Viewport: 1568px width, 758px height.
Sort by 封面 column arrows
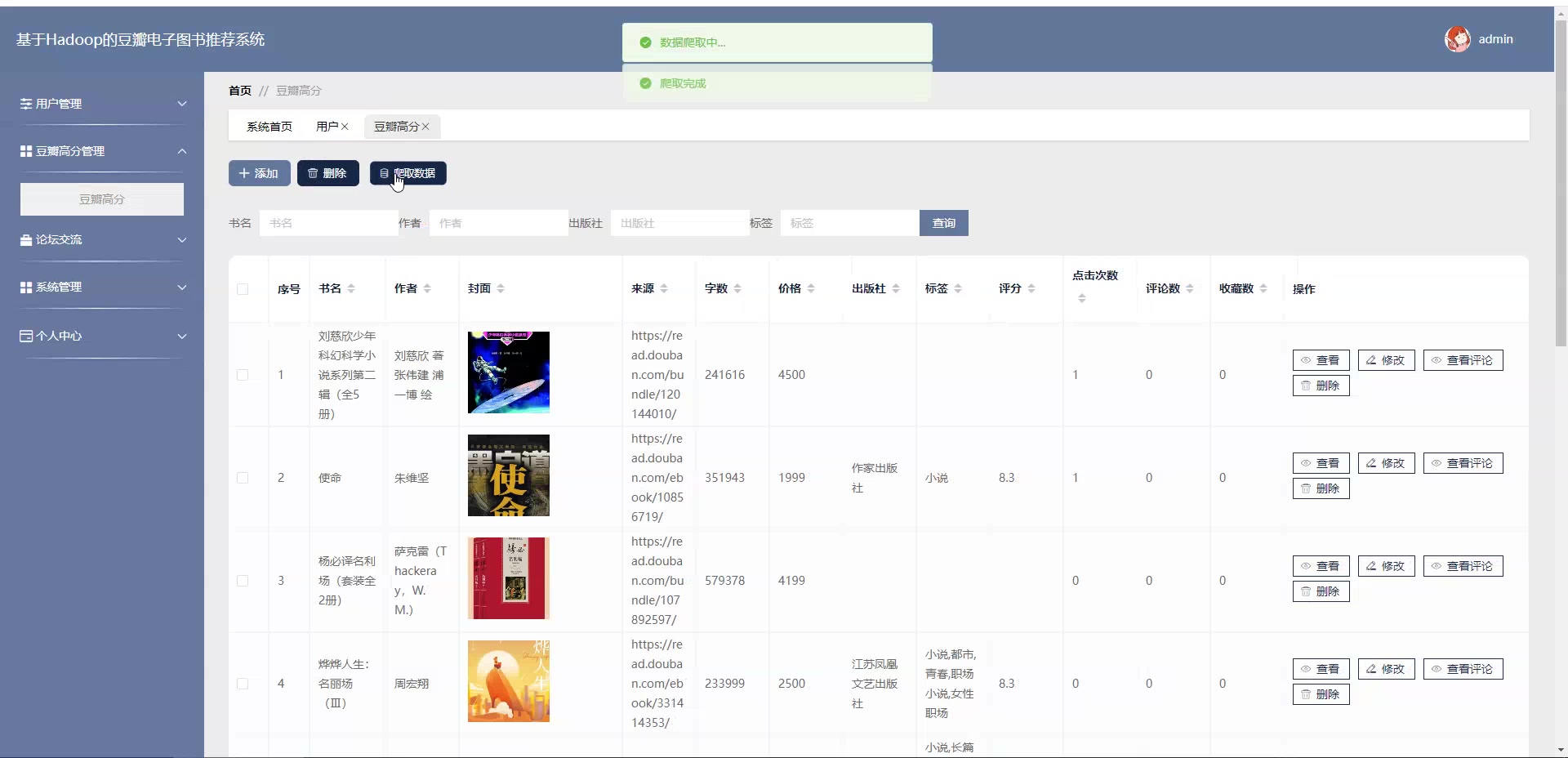coord(501,288)
